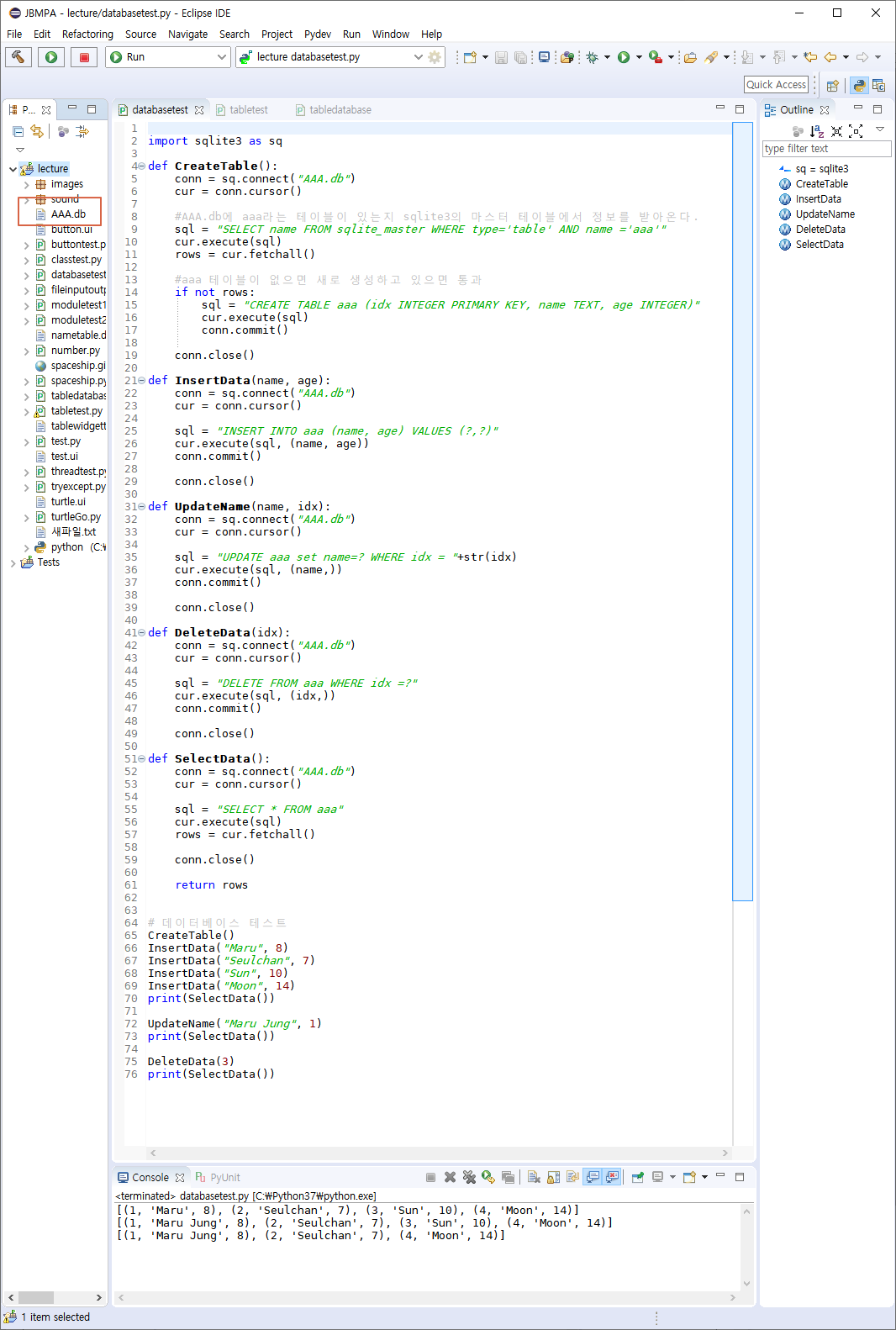Screen dimensions: 896x1330
Task: Open the Debug icon dropdown arrow
Action: [607, 57]
